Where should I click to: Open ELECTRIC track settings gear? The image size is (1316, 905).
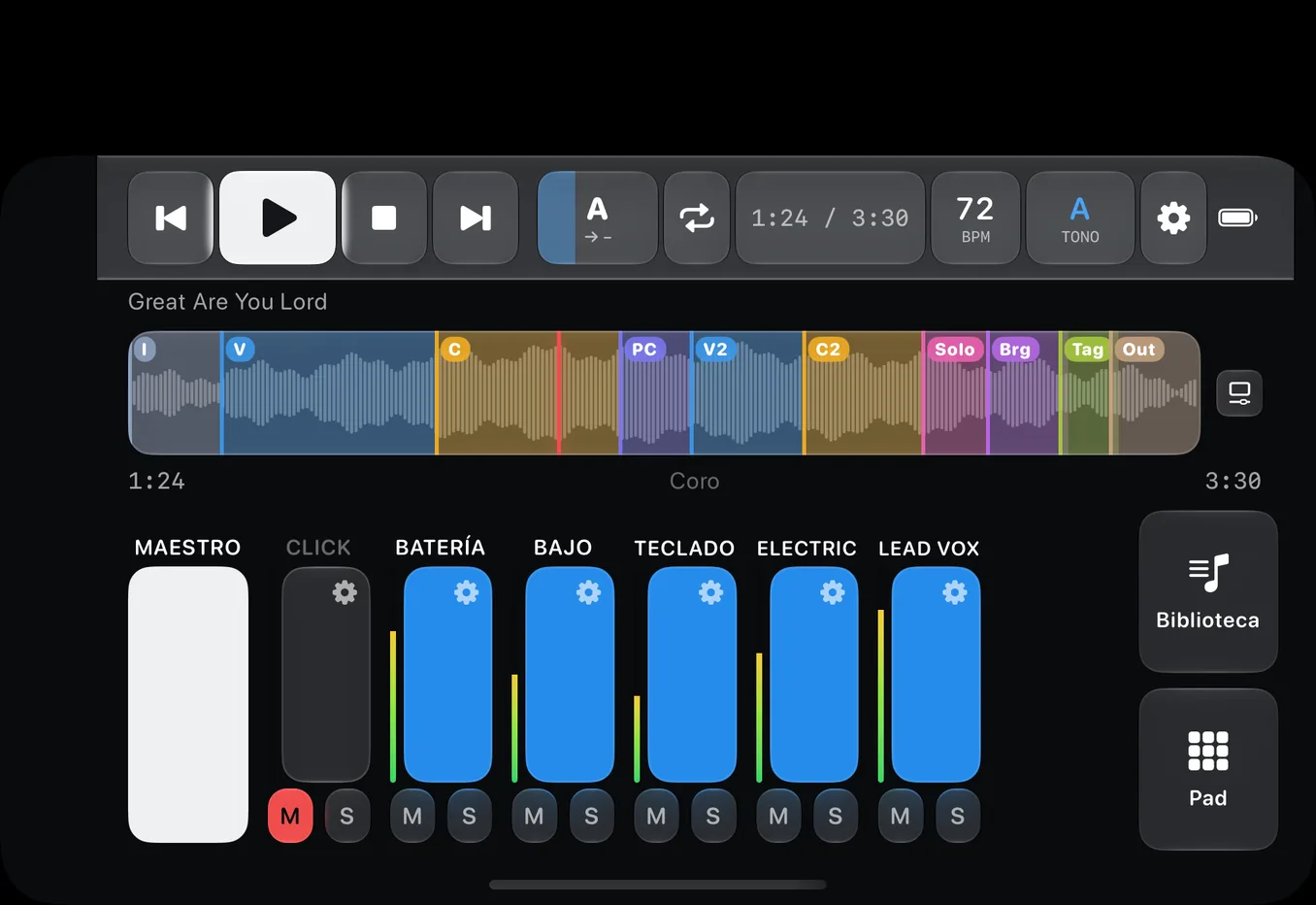(833, 592)
